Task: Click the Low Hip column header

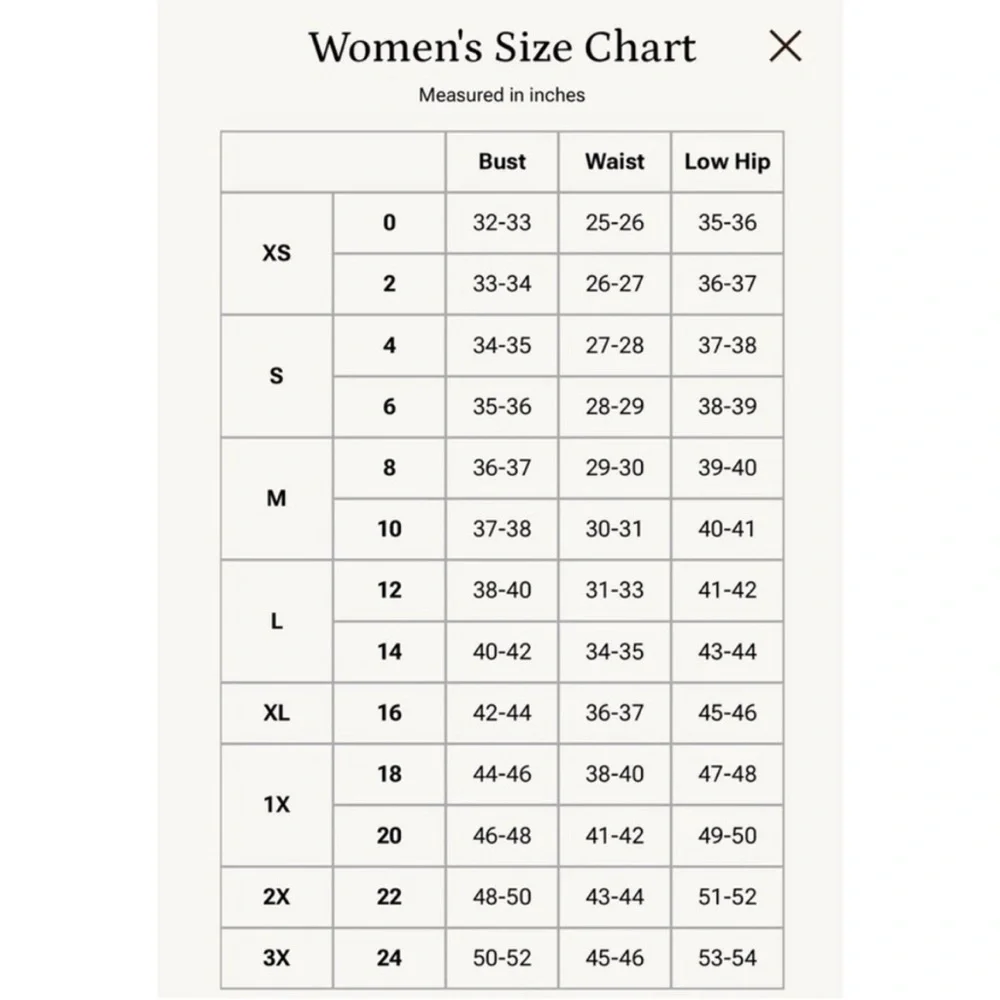Action: pos(727,161)
